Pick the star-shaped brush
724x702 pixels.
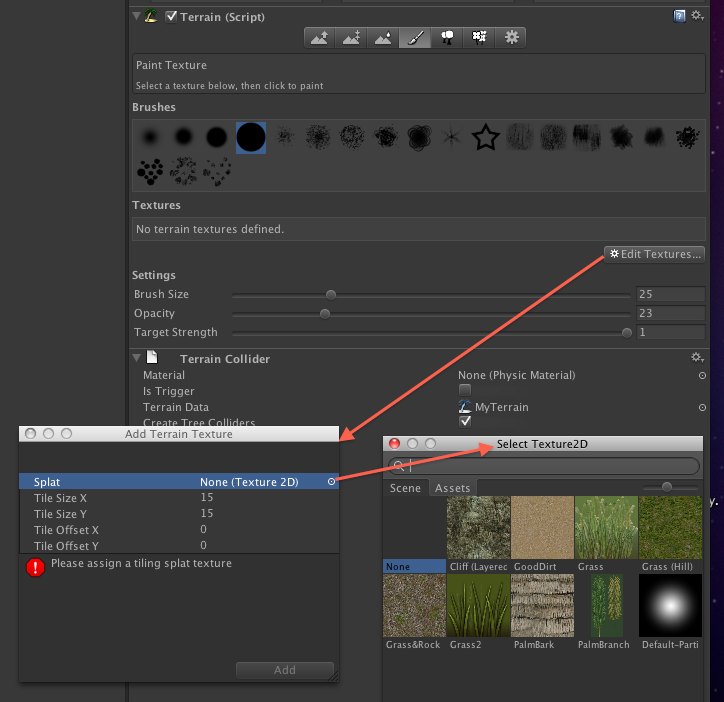pos(485,138)
